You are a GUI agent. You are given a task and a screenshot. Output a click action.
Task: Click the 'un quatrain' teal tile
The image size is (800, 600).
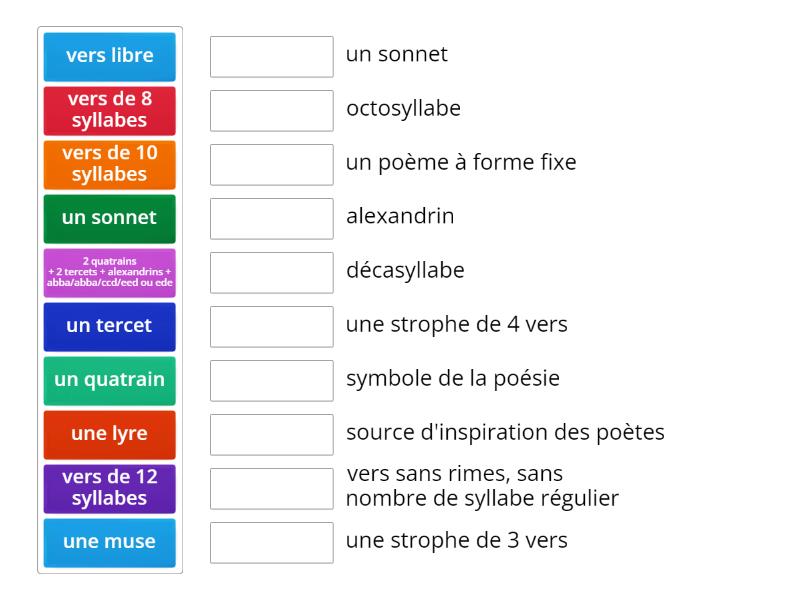[109, 380]
